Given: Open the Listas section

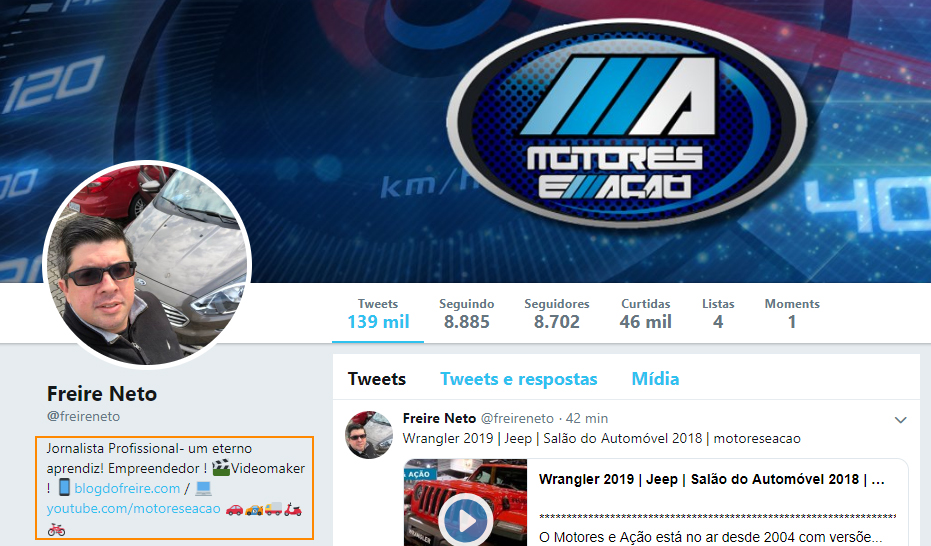Looking at the screenshot, I should [x=718, y=313].
